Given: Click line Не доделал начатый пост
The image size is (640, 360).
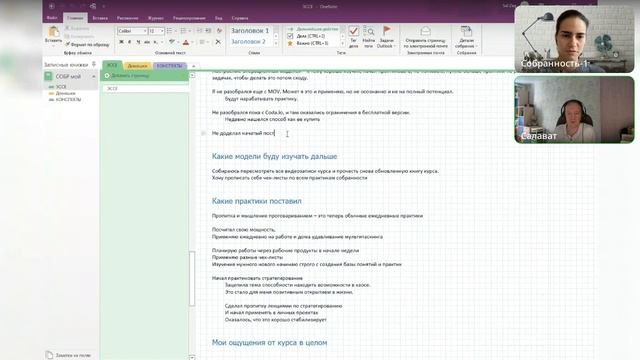Looking at the screenshot, I should pyautogui.click(x=243, y=133).
